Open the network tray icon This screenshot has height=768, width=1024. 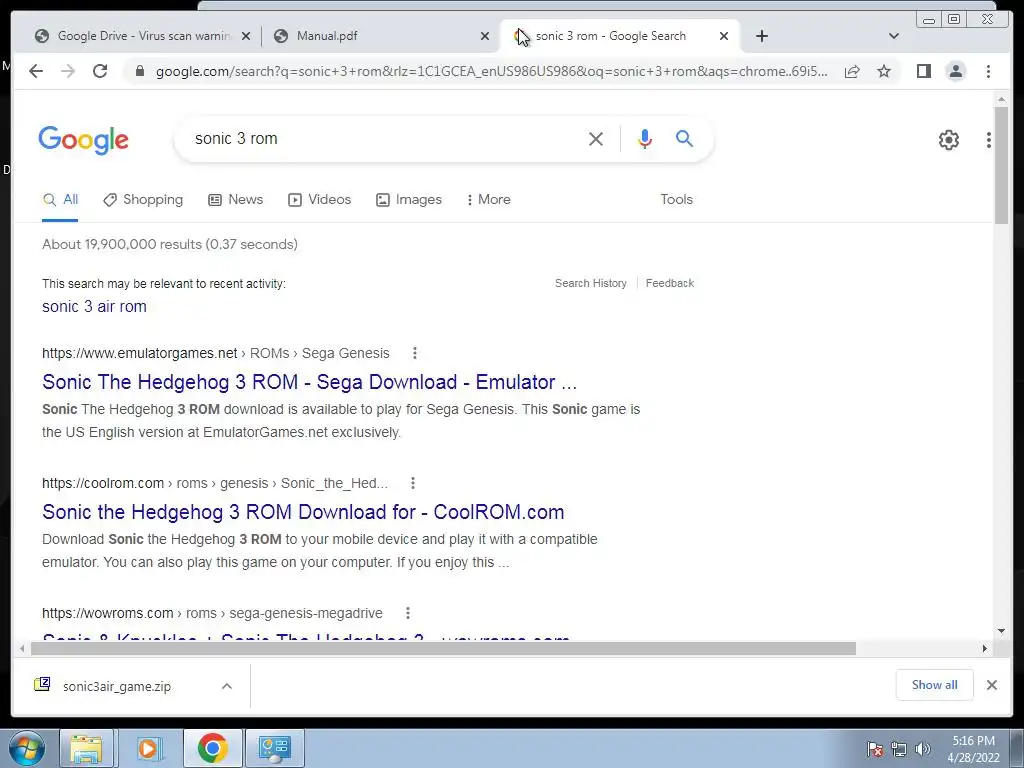(x=899, y=749)
